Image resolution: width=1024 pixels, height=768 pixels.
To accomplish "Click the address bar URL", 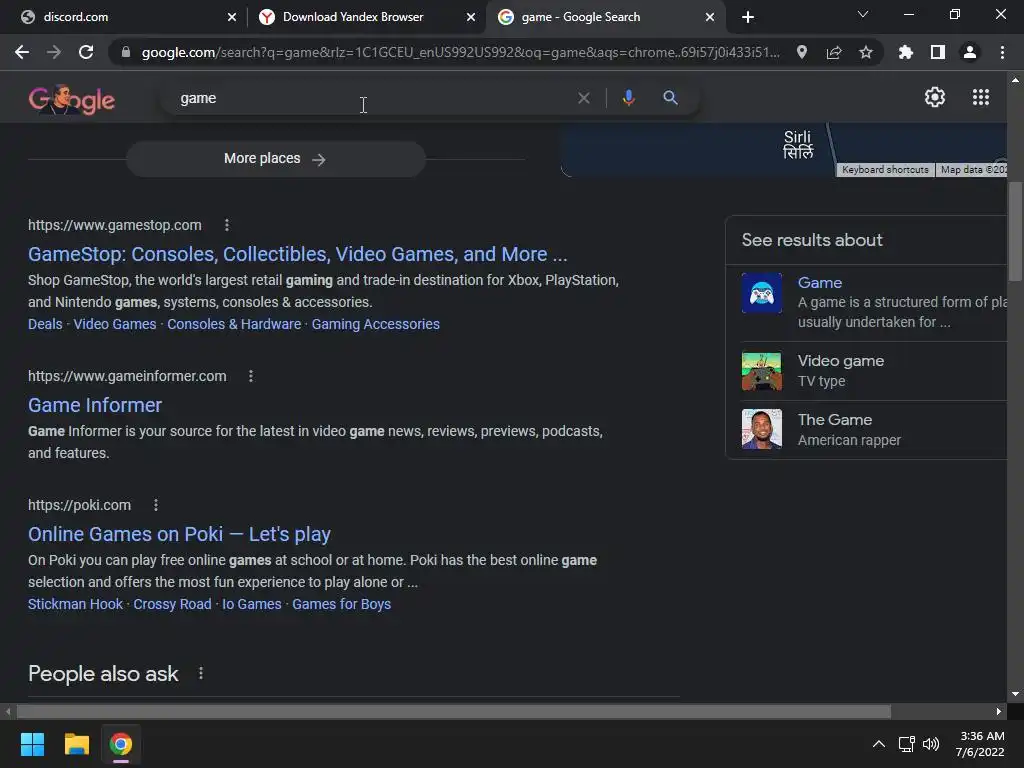I will 460,52.
